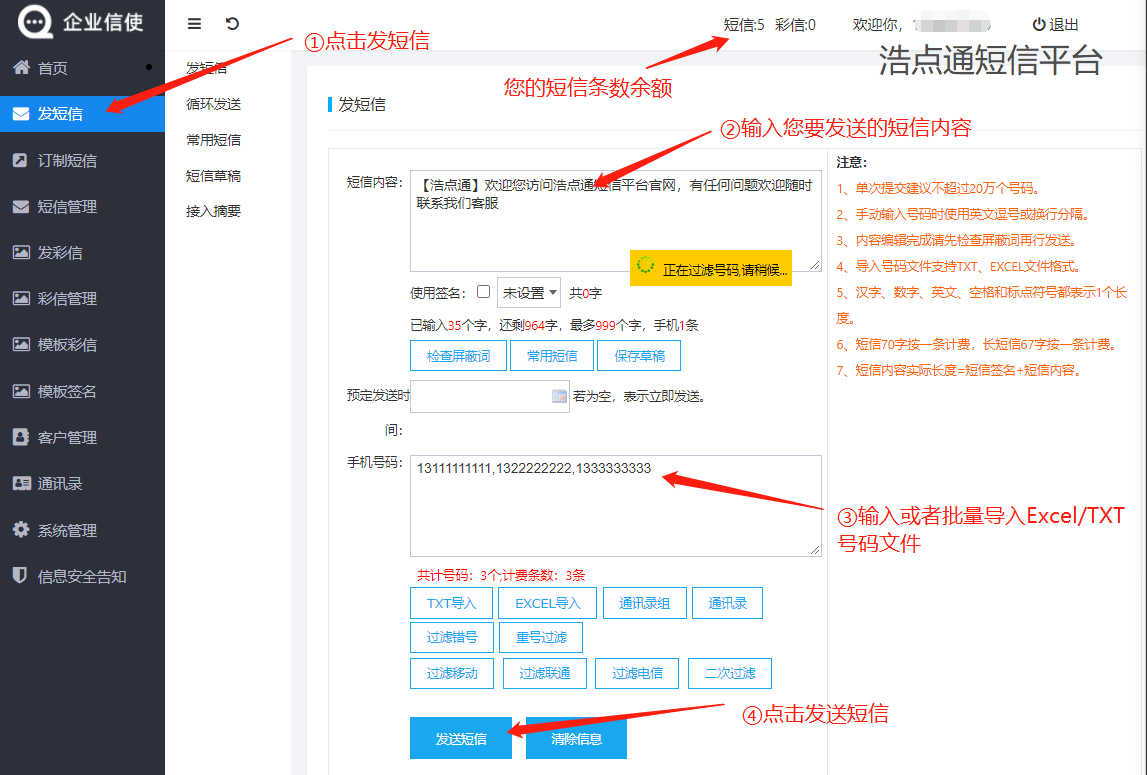Click the 发送短信 button
The image size is (1147, 775).
tap(461, 739)
